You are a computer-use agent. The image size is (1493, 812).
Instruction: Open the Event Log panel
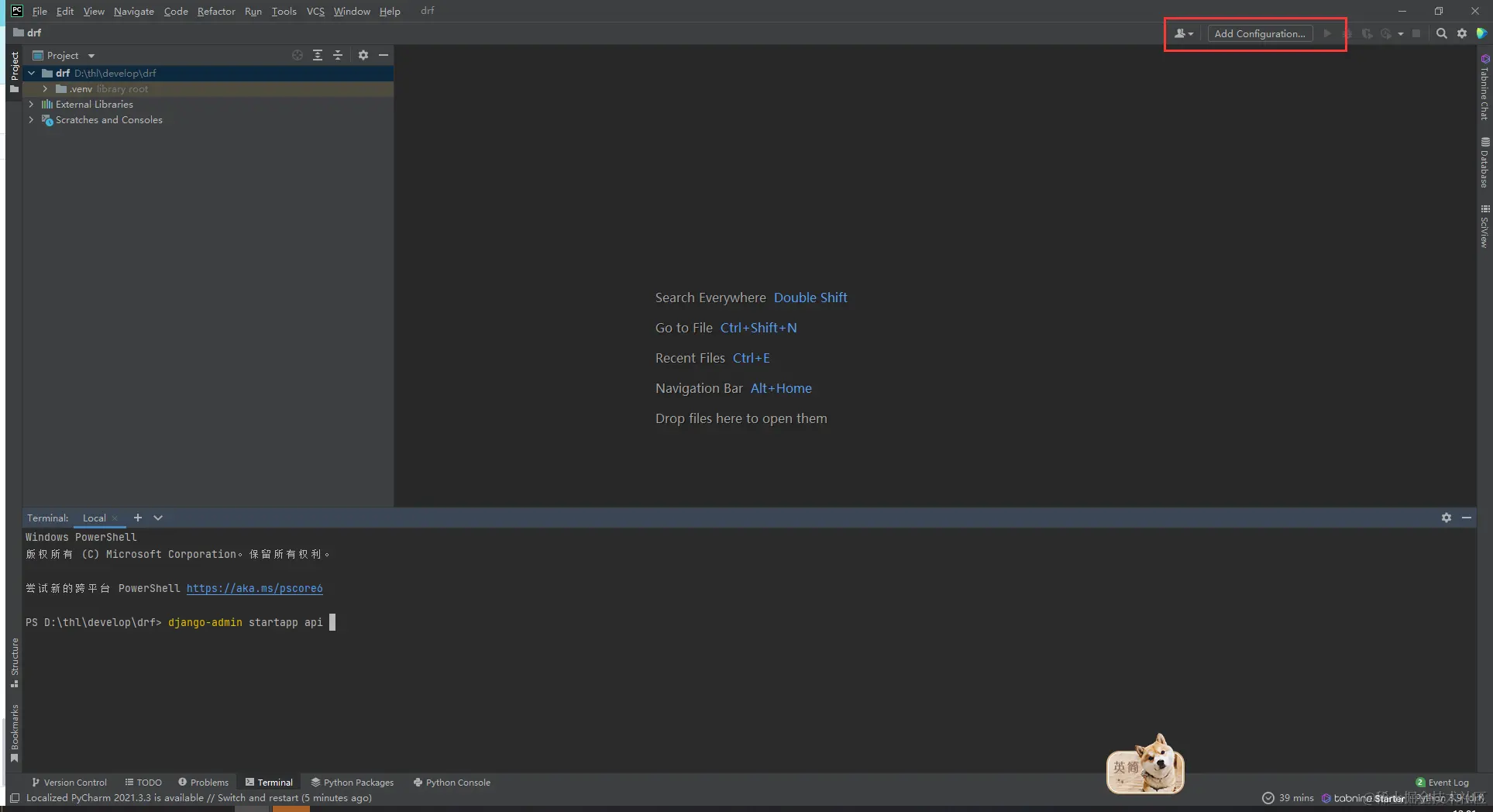pos(1443,783)
